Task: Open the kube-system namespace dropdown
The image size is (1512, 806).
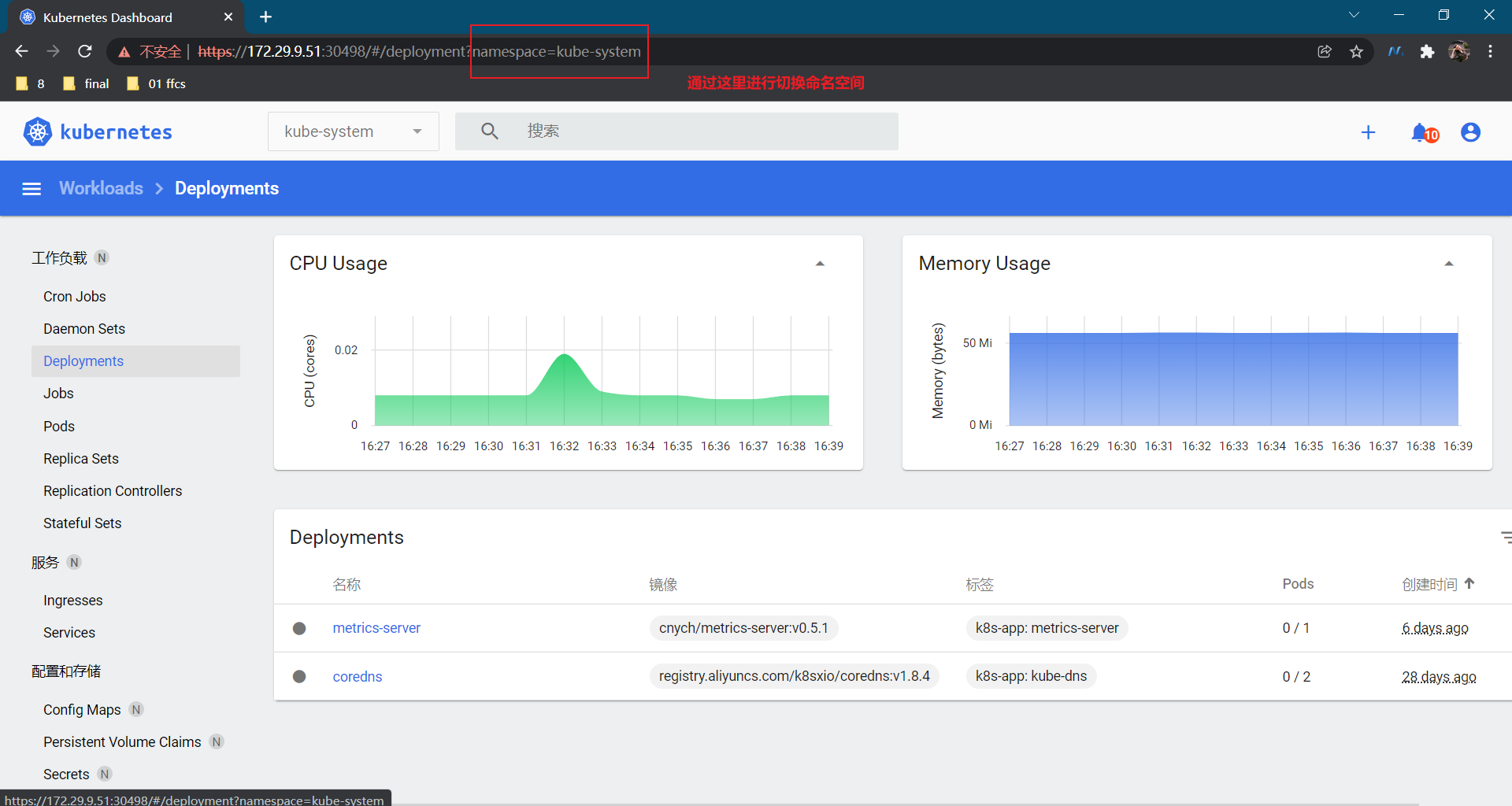Action: (354, 131)
